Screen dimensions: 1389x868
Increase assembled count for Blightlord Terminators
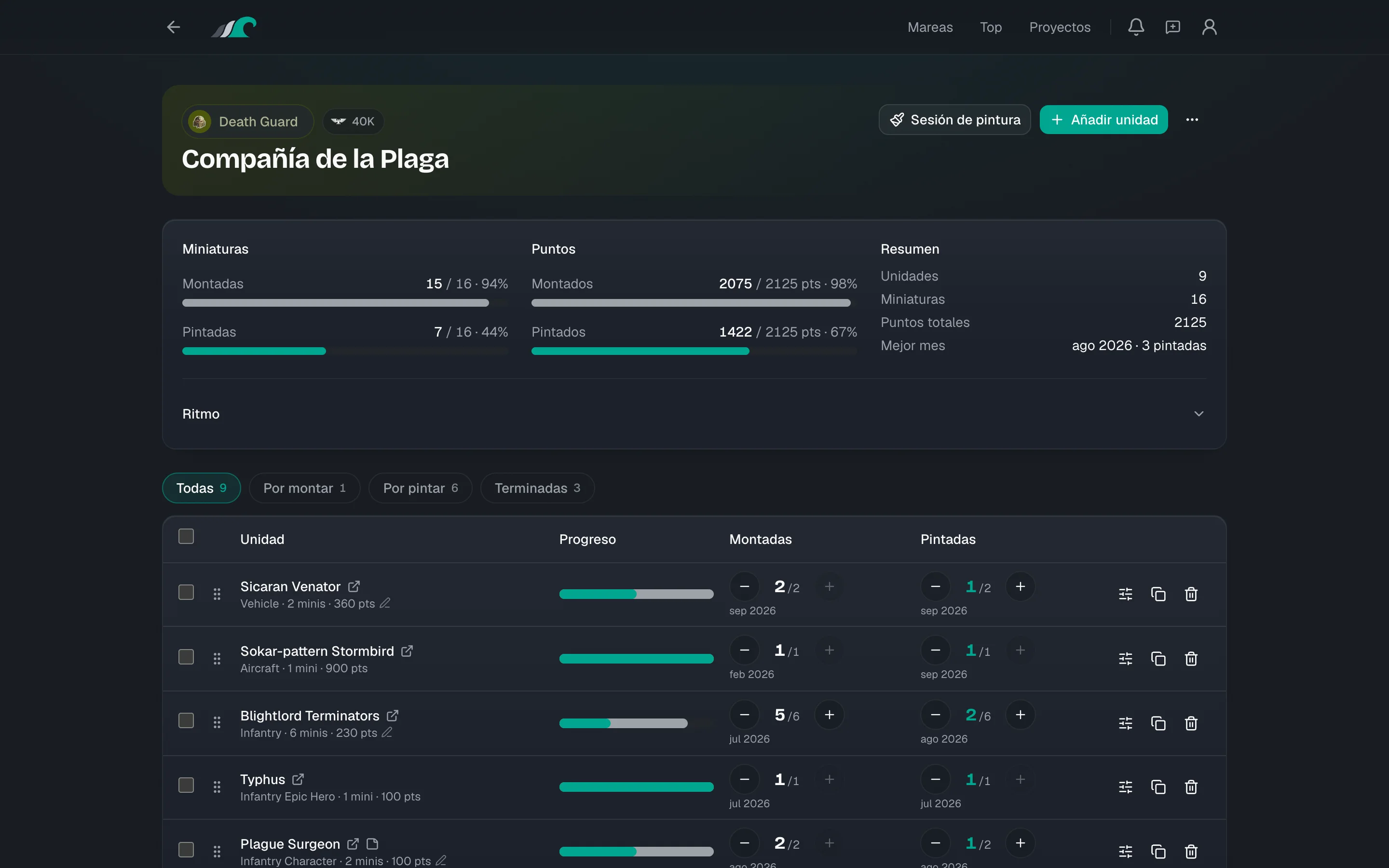coord(830,715)
